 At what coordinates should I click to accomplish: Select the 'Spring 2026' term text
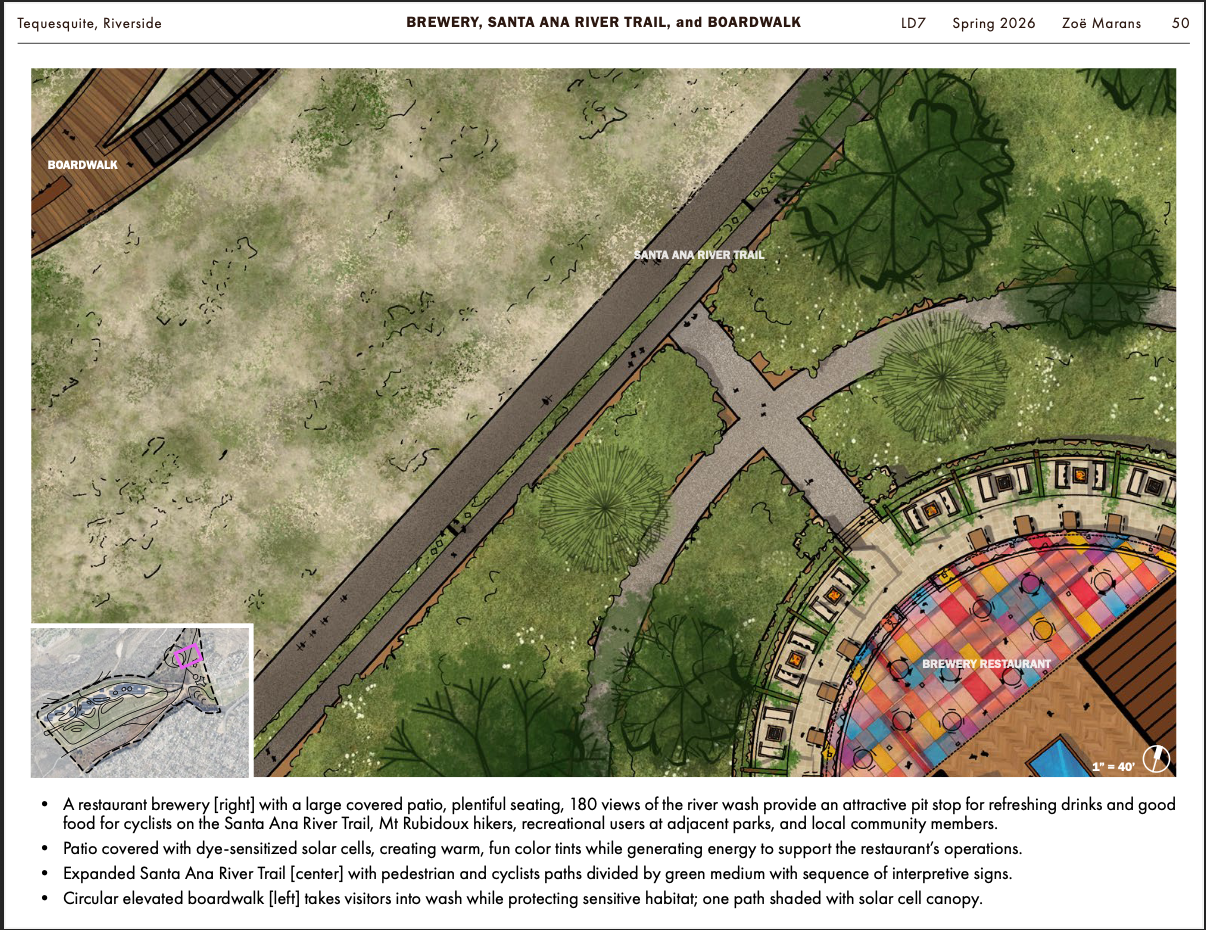(x=994, y=23)
